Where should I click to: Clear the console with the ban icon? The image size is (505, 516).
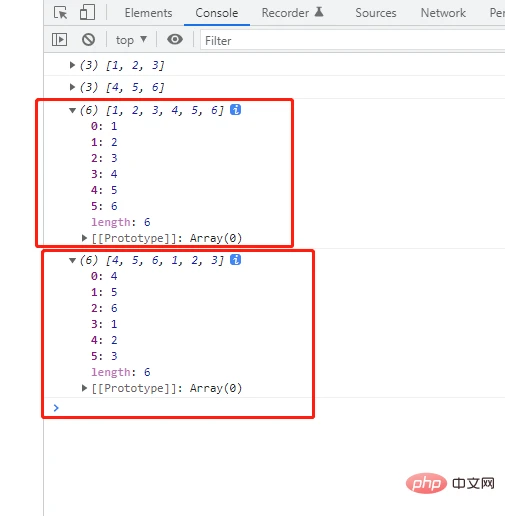pyautogui.click(x=88, y=40)
